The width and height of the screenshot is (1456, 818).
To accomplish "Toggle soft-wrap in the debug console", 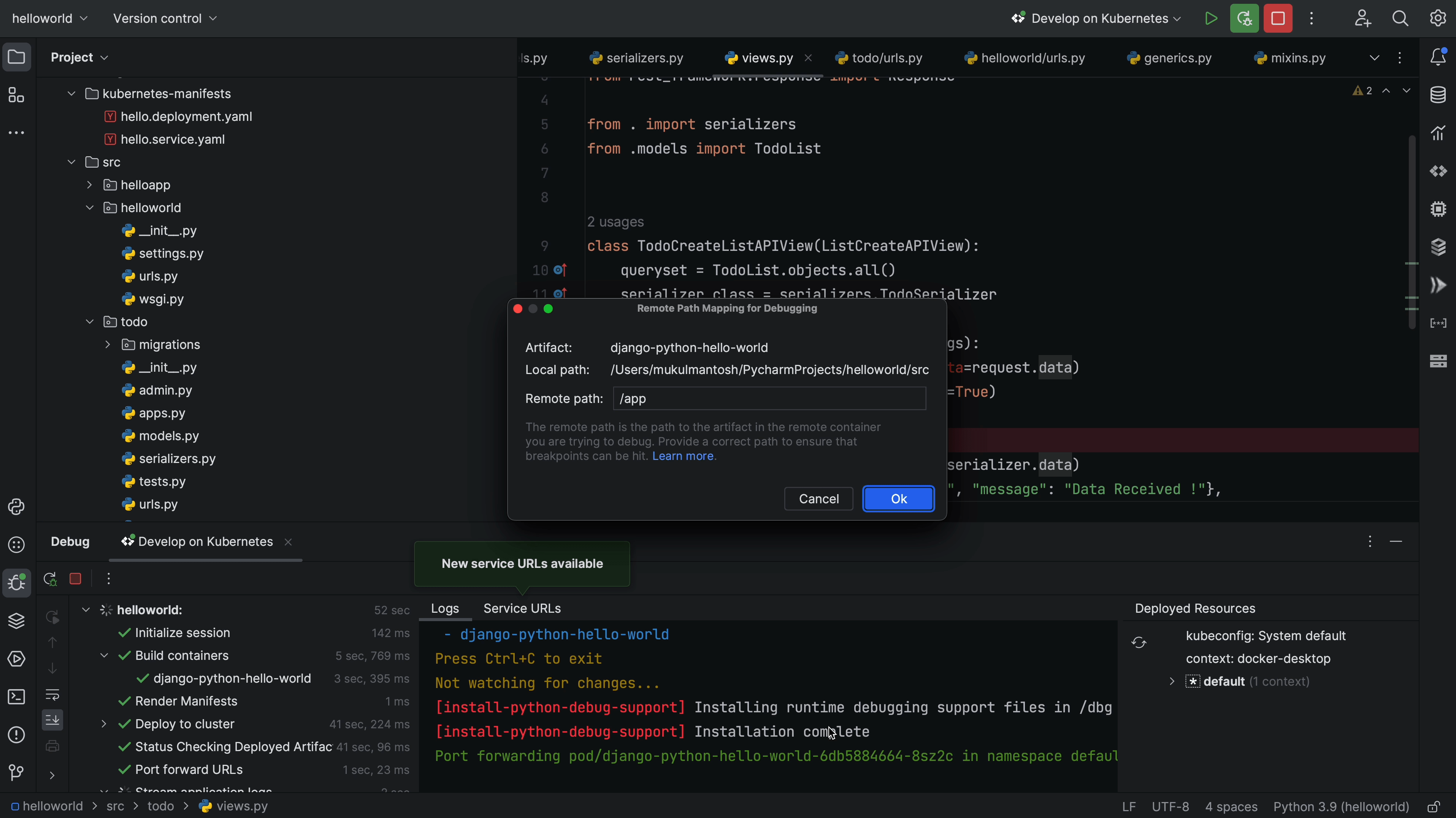I will 52,695.
